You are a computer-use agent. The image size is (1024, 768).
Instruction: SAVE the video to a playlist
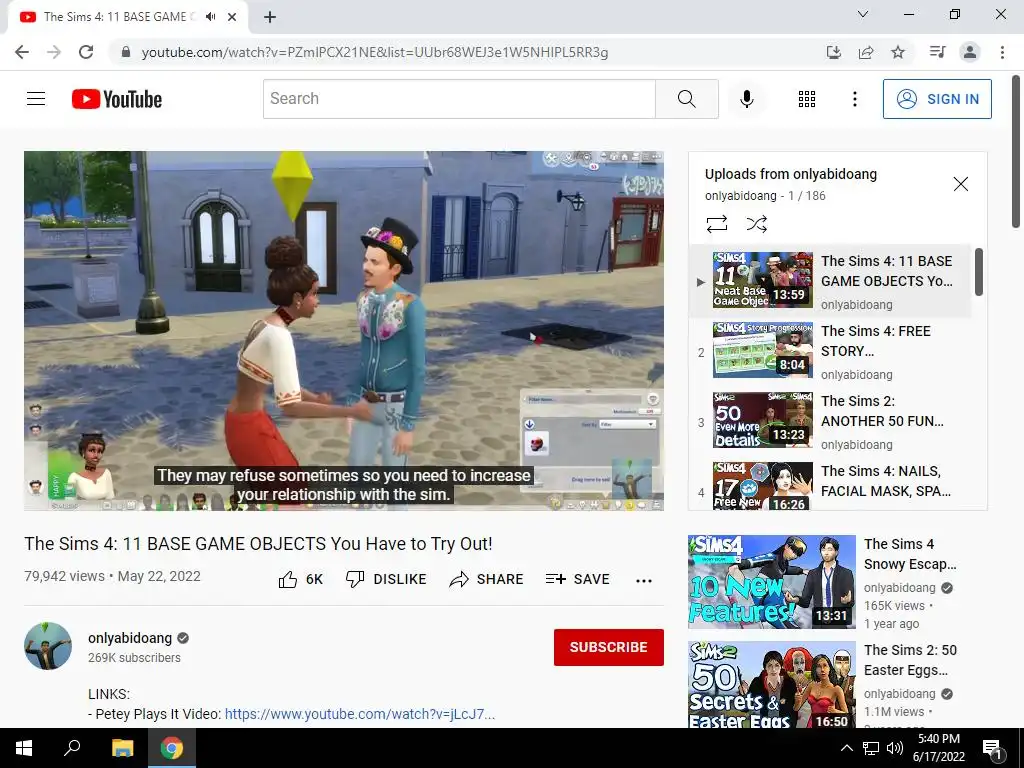coord(577,579)
